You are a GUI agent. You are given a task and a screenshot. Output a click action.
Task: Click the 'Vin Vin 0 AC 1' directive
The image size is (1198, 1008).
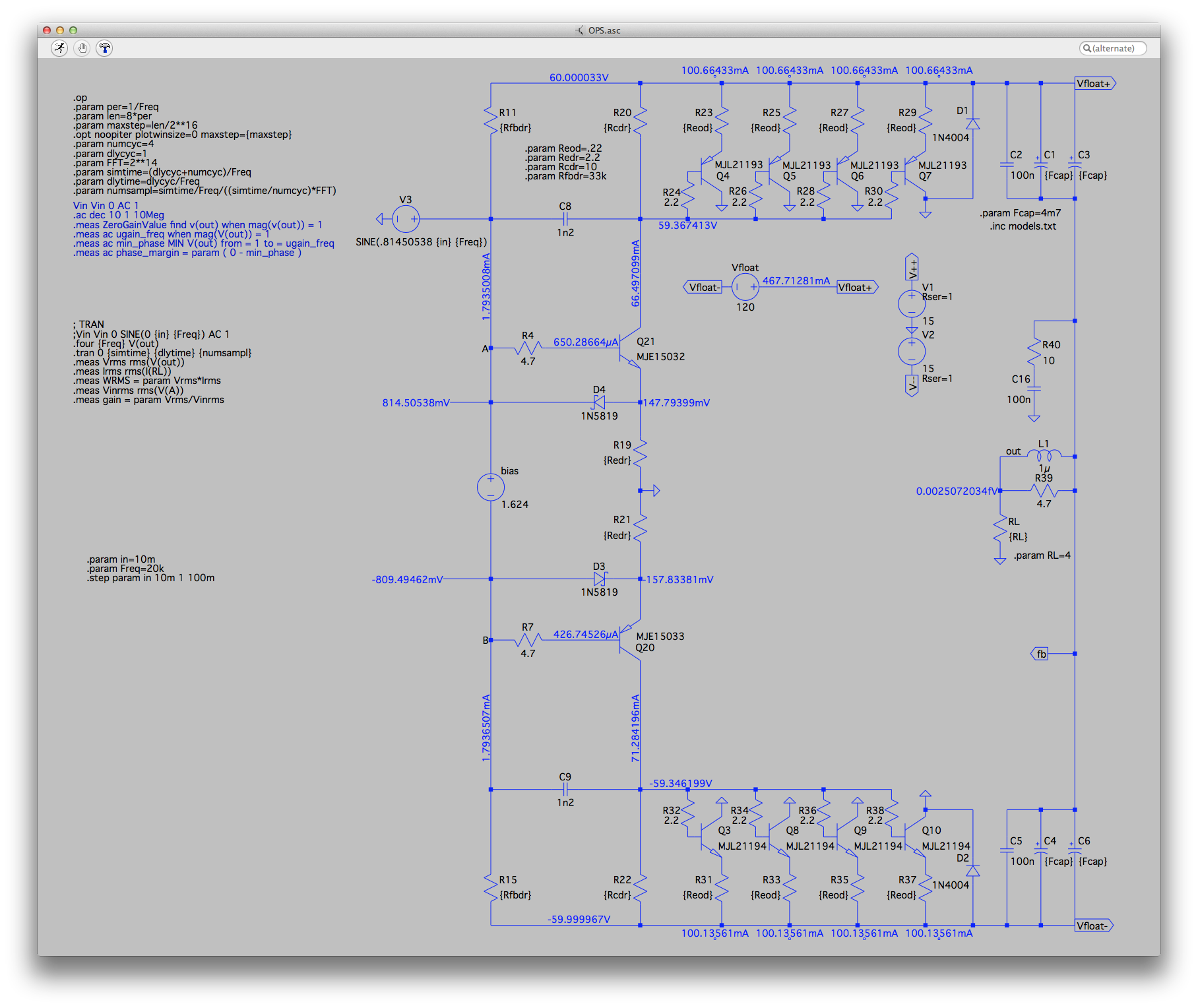pyautogui.click(x=106, y=206)
